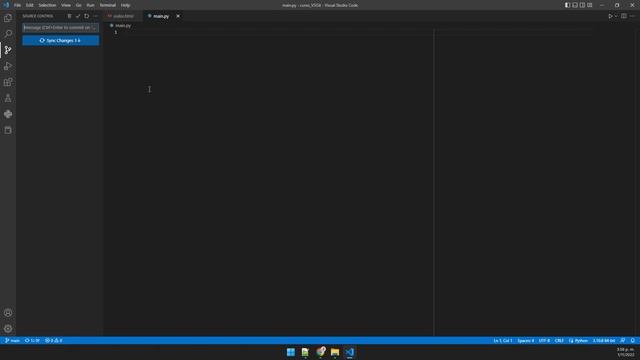Open editor more actions ellipsis
Viewport: 640px width, 360px height.
(x=632, y=16)
